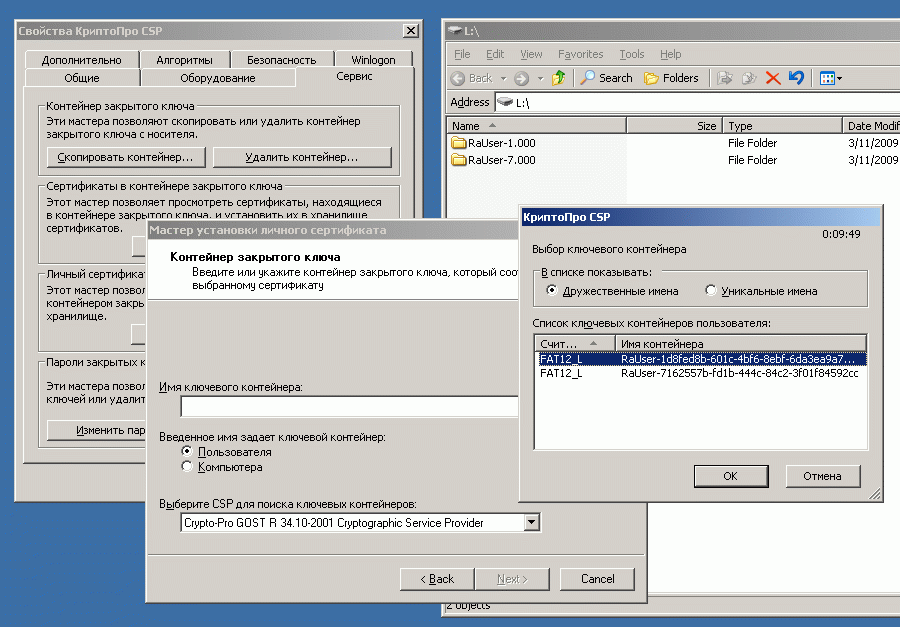Go up one folder level icon
Image resolution: width=900 pixels, height=627 pixels.
(x=558, y=78)
